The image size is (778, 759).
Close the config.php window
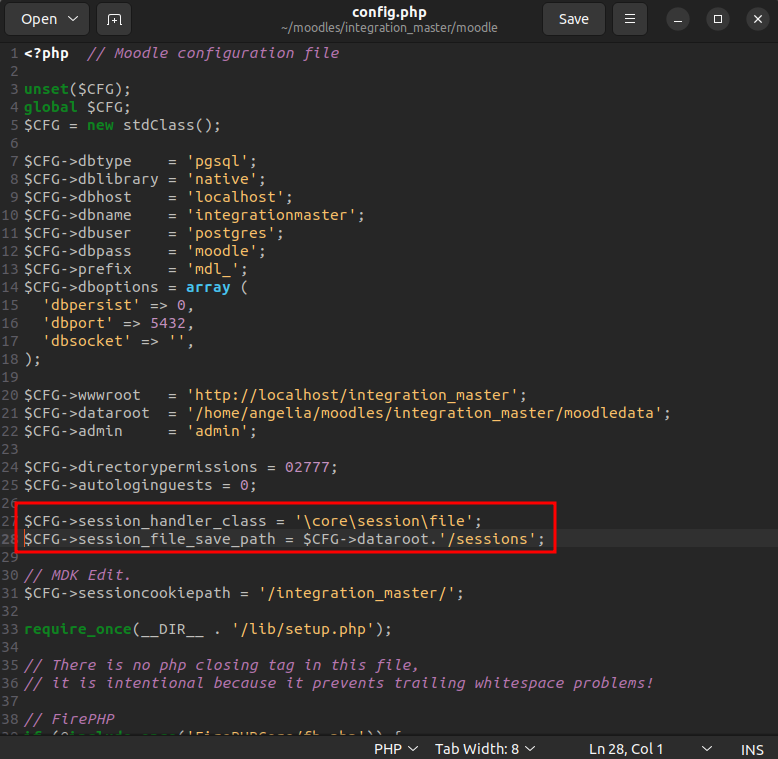coord(758,19)
